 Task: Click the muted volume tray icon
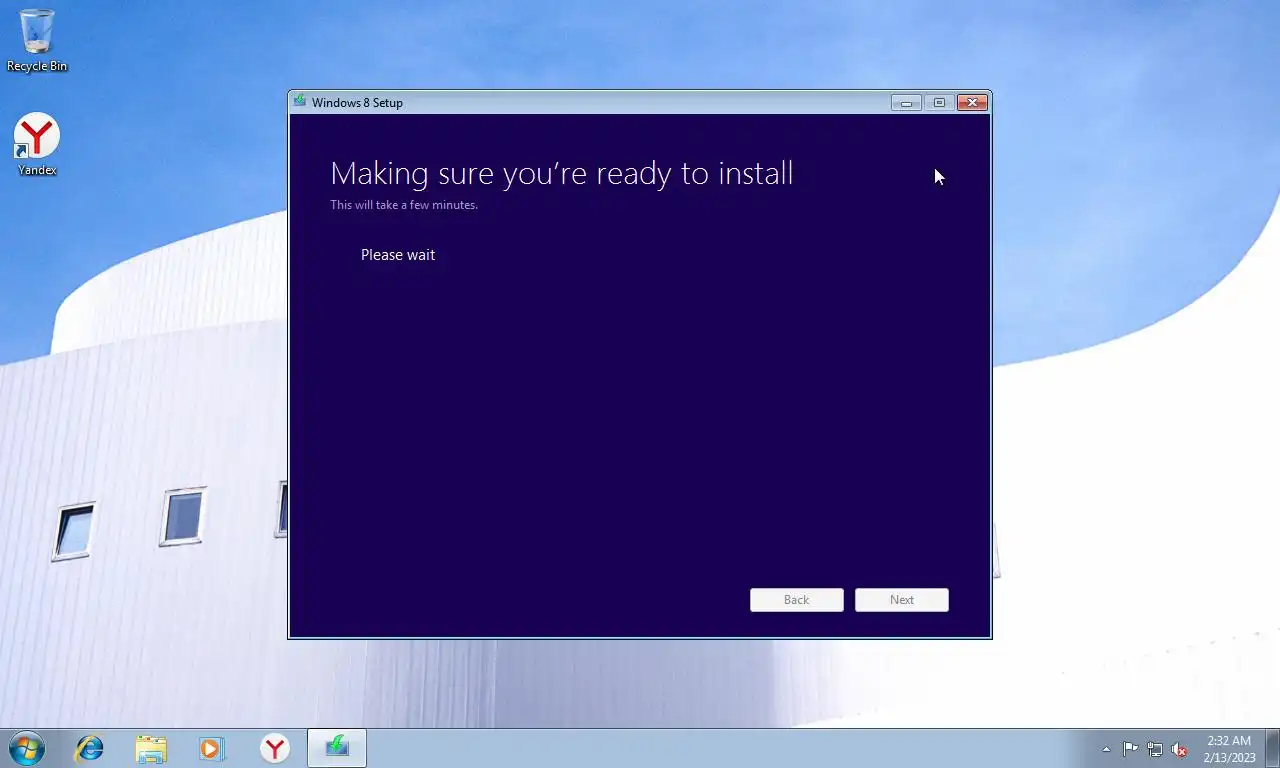[x=1179, y=749]
